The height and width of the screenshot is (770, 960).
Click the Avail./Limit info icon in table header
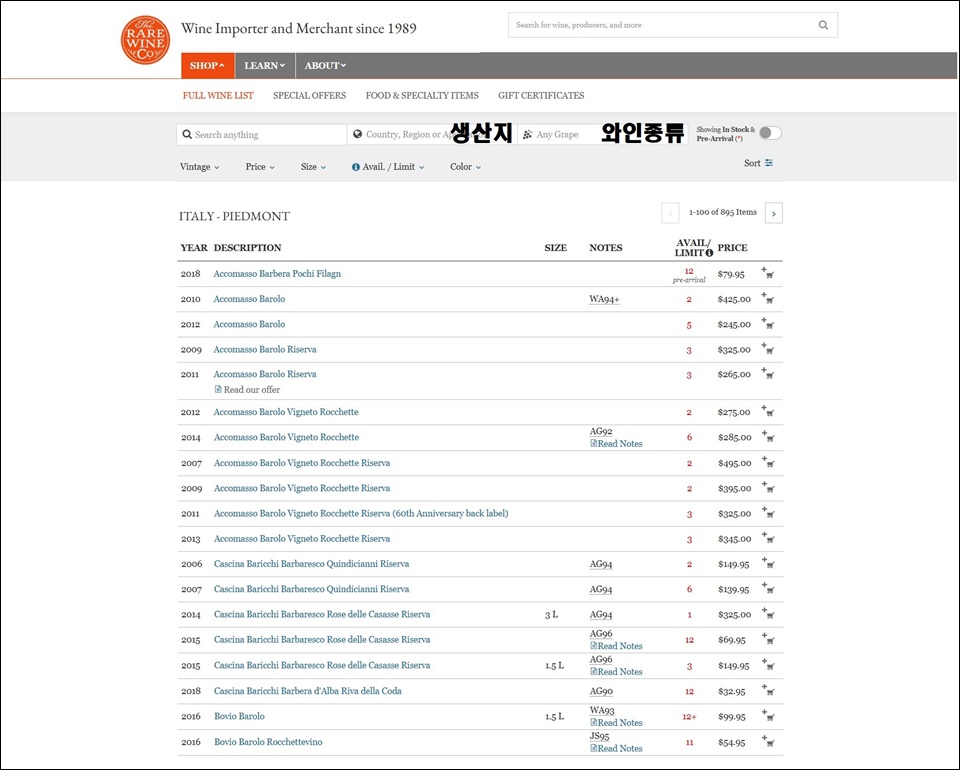(x=709, y=253)
